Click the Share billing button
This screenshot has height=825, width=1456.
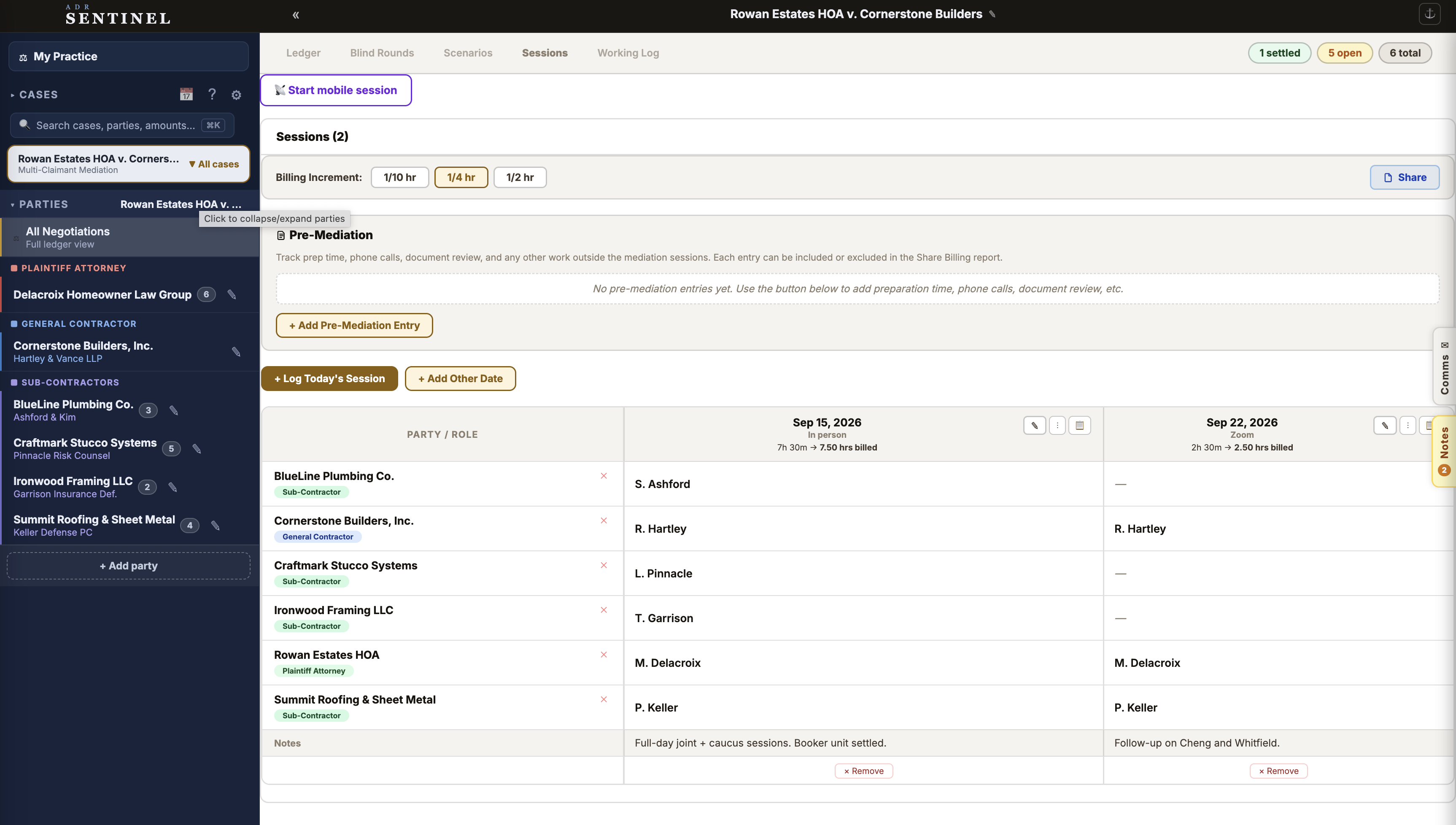[x=1405, y=177]
